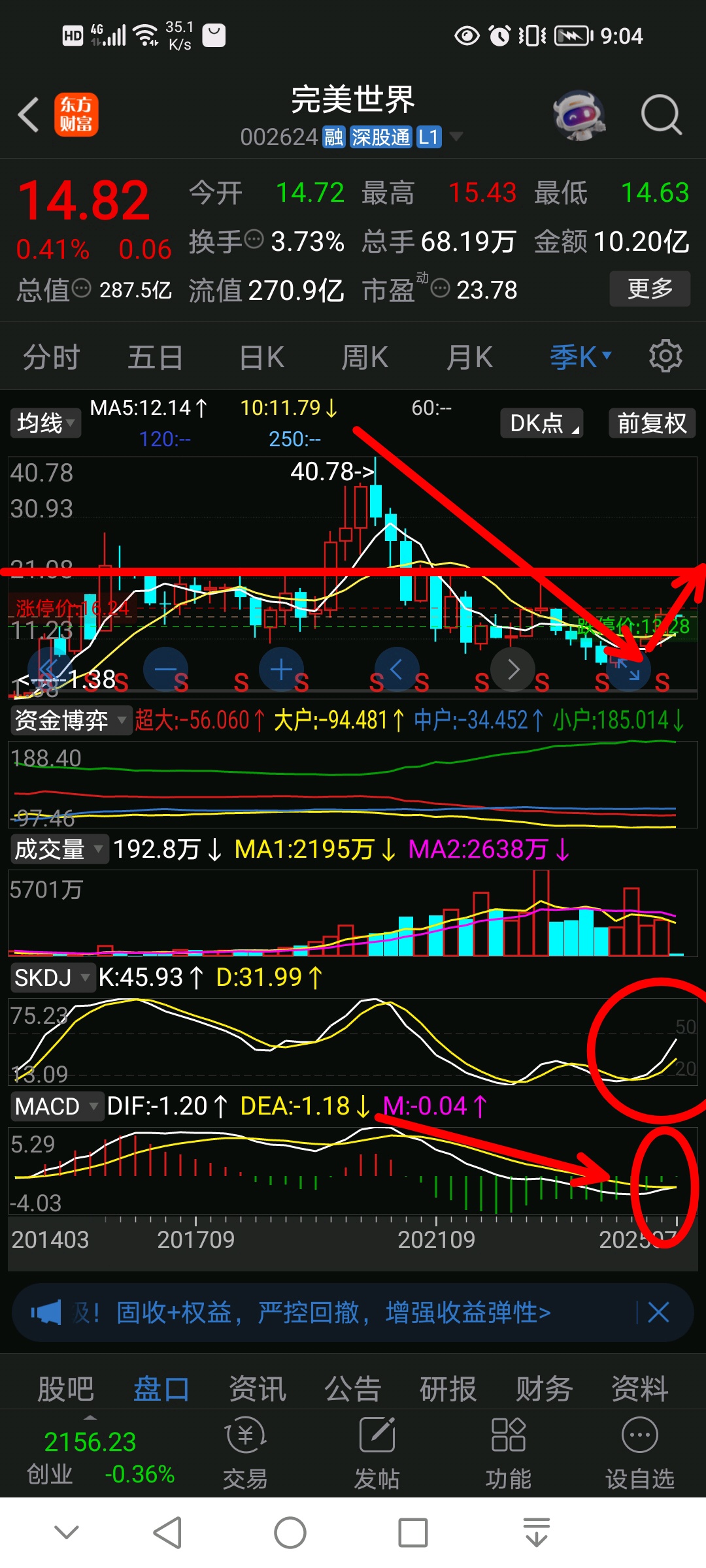Image resolution: width=706 pixels, height=1568 pixels.
Task: Tap the search magnifier icon
Action: (662, 115)
